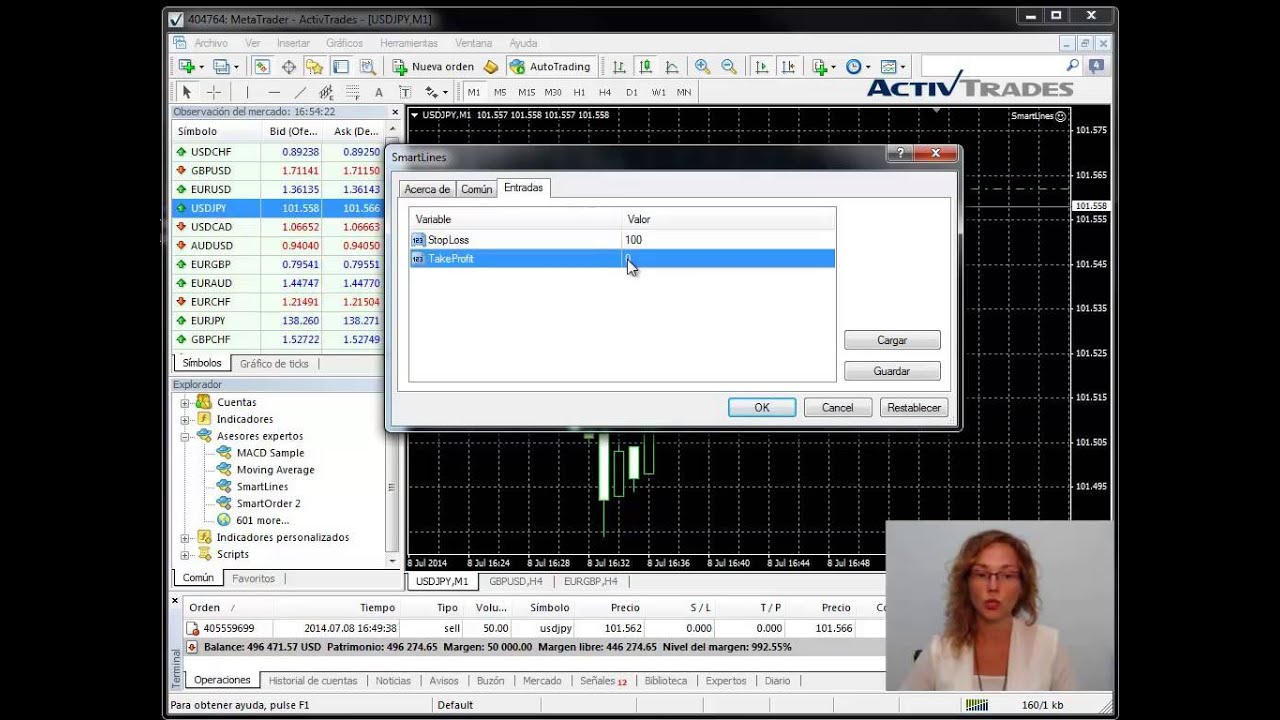Switch to line chart display

coord(672,67)
